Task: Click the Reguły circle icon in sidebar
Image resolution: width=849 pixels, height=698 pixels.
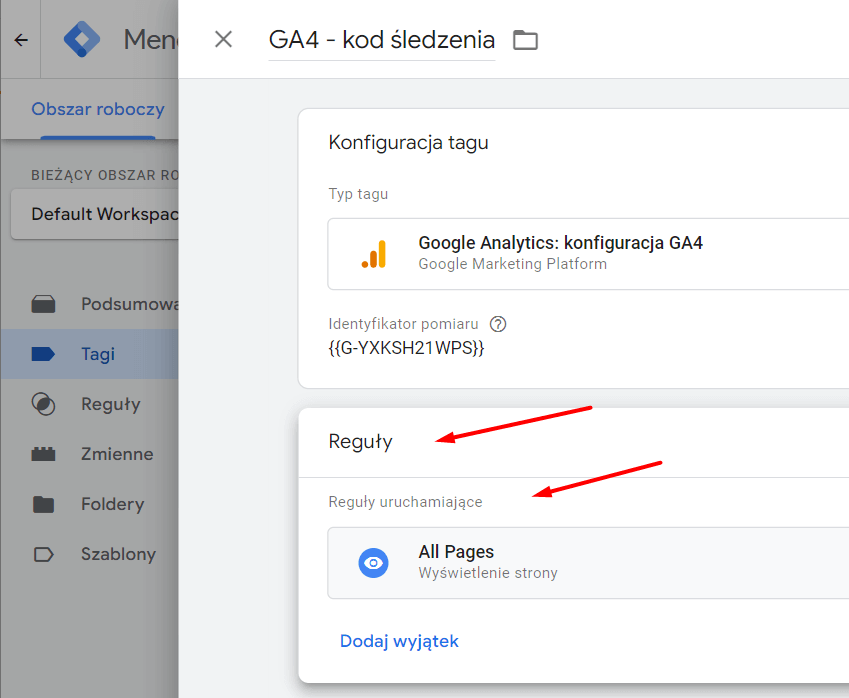Action: pyautogui.click(x=43, y=404)
